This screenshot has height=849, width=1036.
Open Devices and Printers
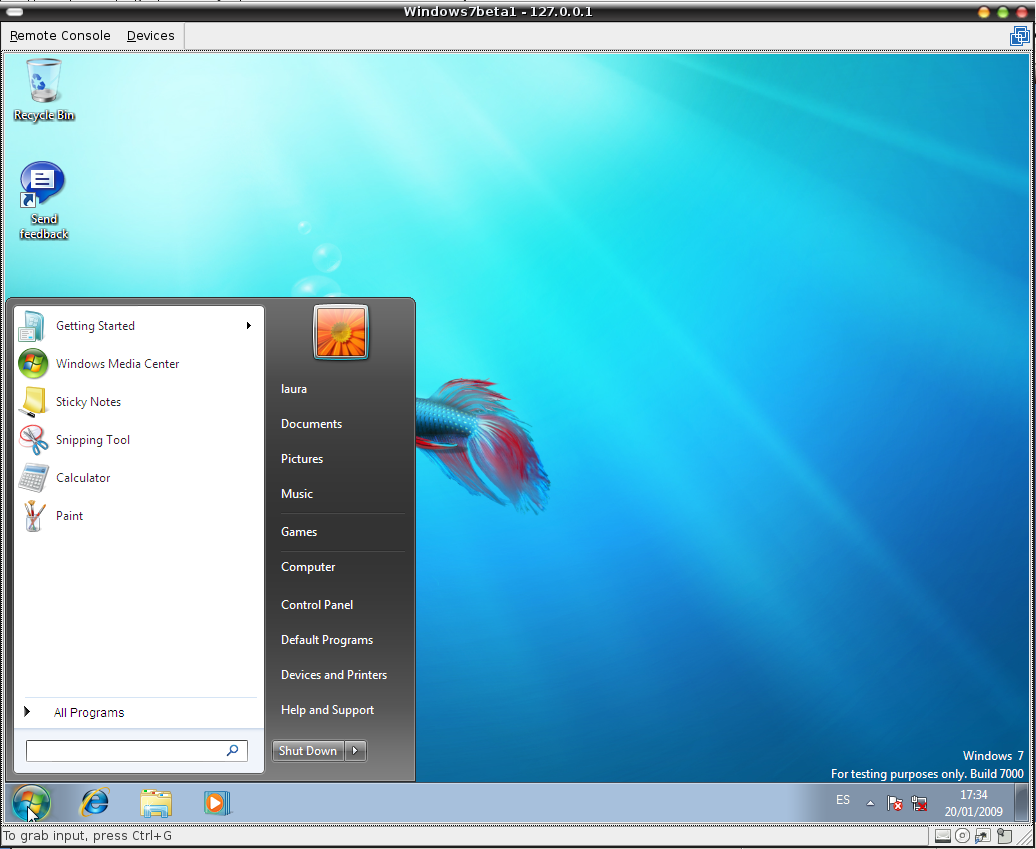pyautogui.click(x=334, y=675)
